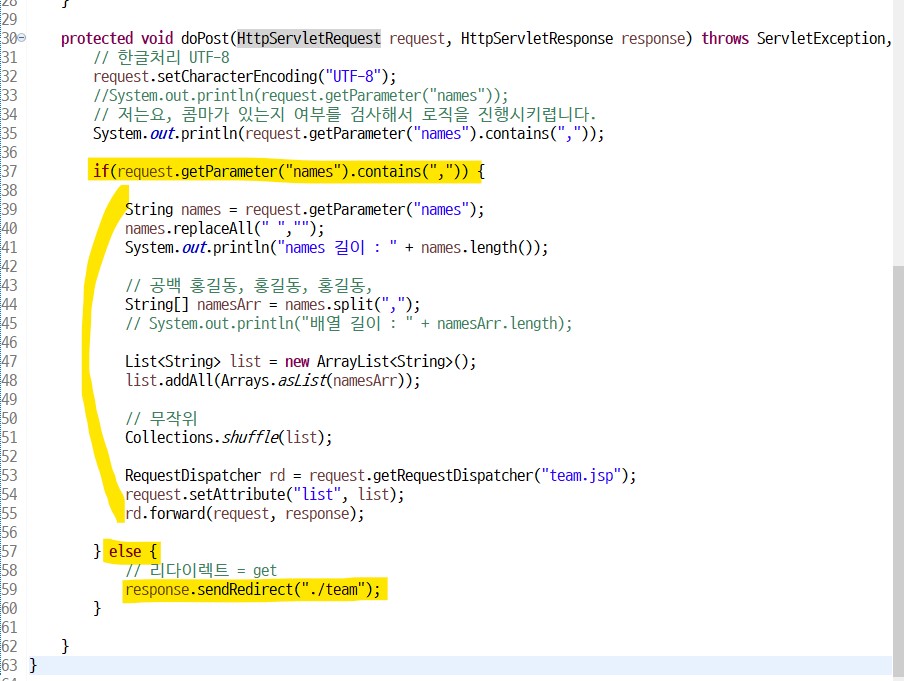Click comment '// 저는요, 콤마가 있는지' on line 34
904x681 pixels.
[344, 115]
